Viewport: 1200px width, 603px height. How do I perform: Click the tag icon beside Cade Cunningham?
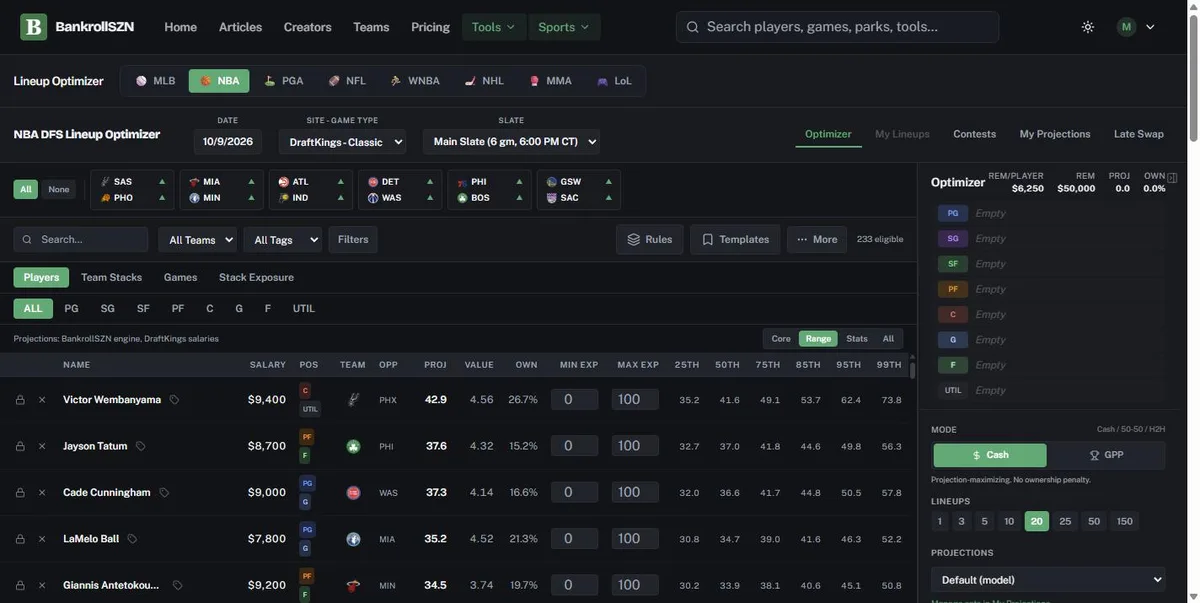click(164, 493)
